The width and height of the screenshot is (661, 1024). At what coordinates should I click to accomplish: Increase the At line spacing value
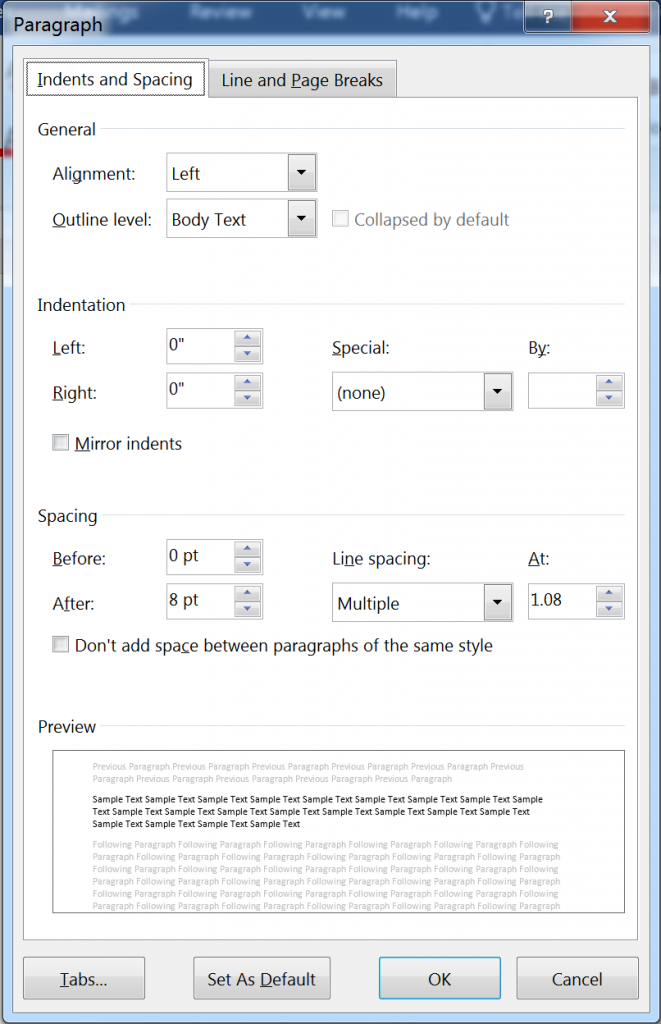(x=609, y=593)
